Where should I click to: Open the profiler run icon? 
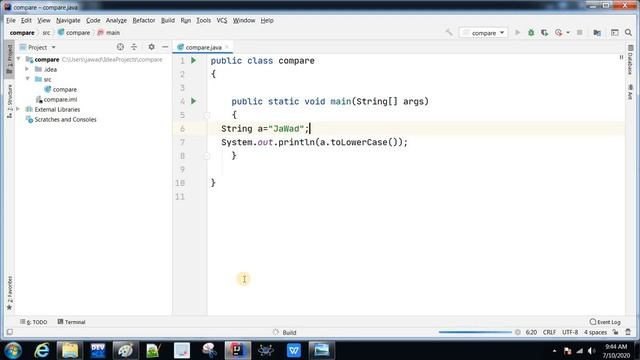pyautogui.click(x=558, y=32)
